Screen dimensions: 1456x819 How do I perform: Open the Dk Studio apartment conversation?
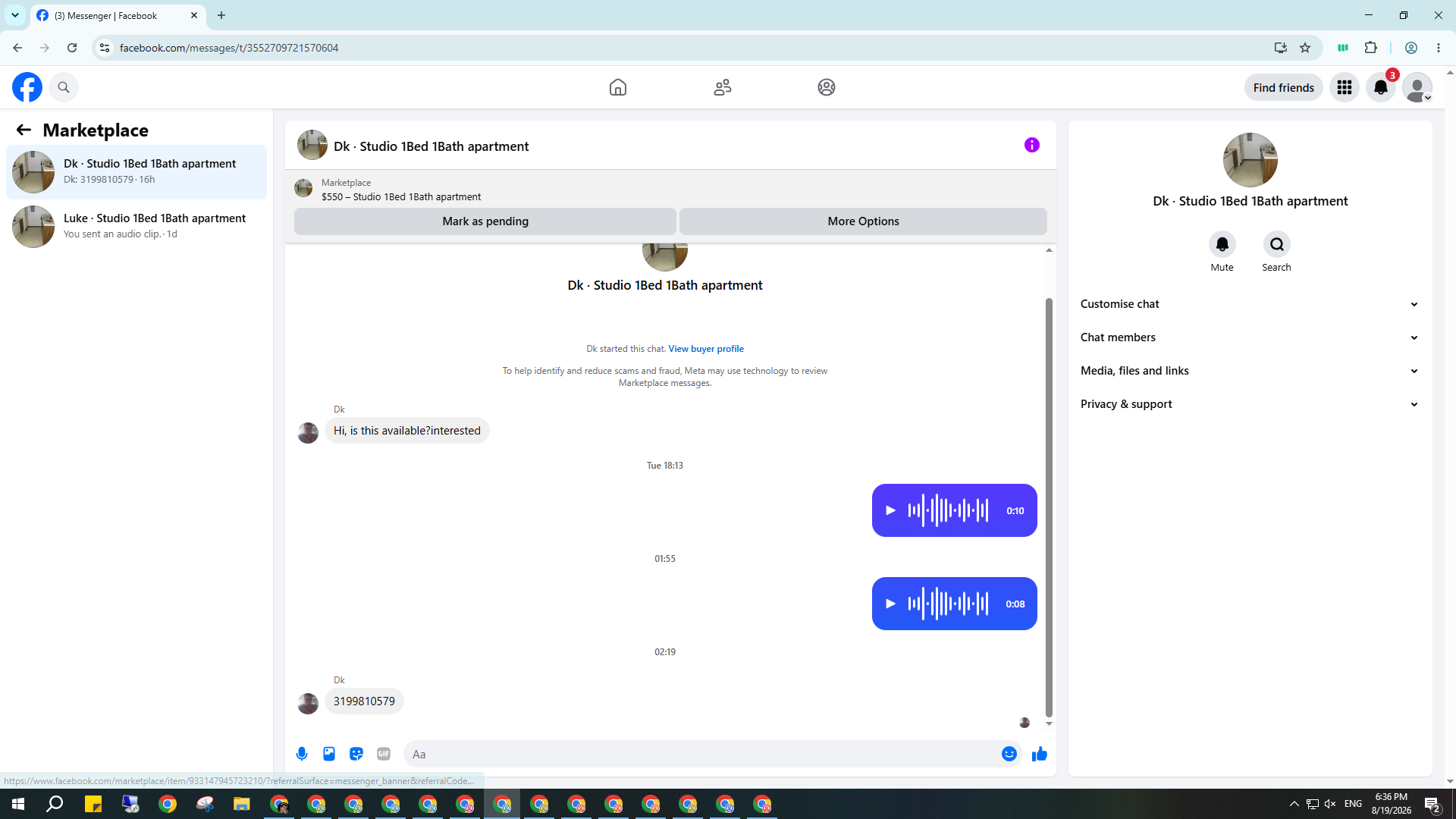[136, 172]
